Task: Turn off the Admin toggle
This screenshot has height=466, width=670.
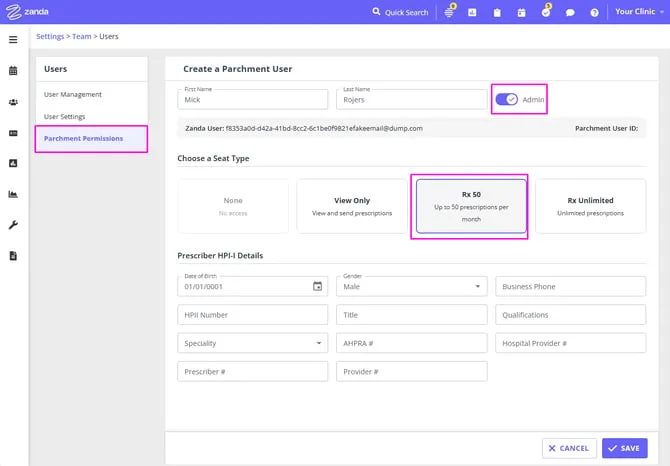Action: [507, 100]
